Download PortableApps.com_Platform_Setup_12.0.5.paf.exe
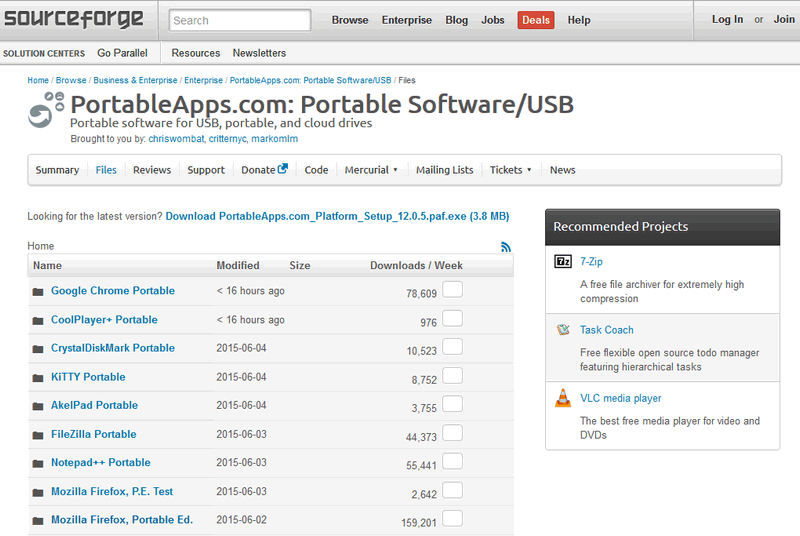This screenshot has height=536, width=800. click(337, 216)
